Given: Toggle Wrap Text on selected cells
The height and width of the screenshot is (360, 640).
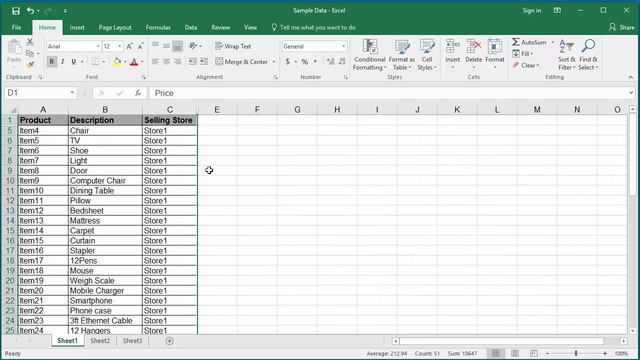Looking at the screenshot, I should (x=233, y=46).
